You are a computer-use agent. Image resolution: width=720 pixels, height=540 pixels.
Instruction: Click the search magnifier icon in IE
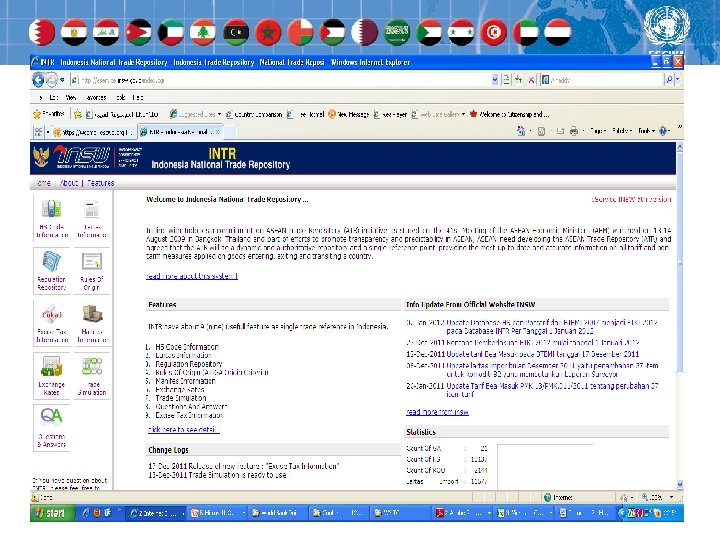669,80
